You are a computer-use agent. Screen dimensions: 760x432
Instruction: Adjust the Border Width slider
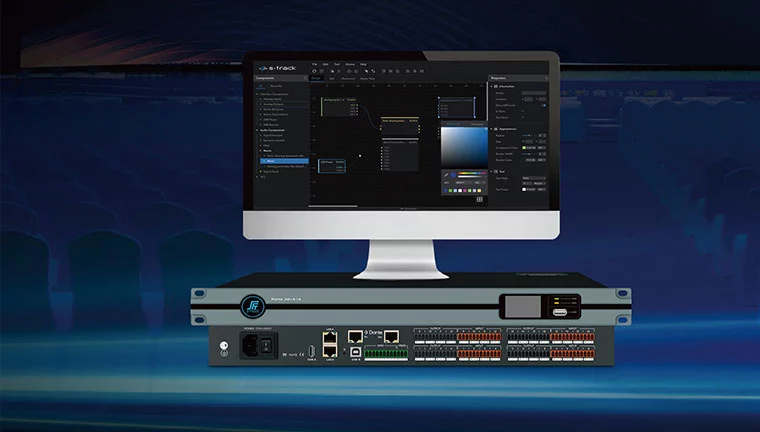(x=527, y=154)
